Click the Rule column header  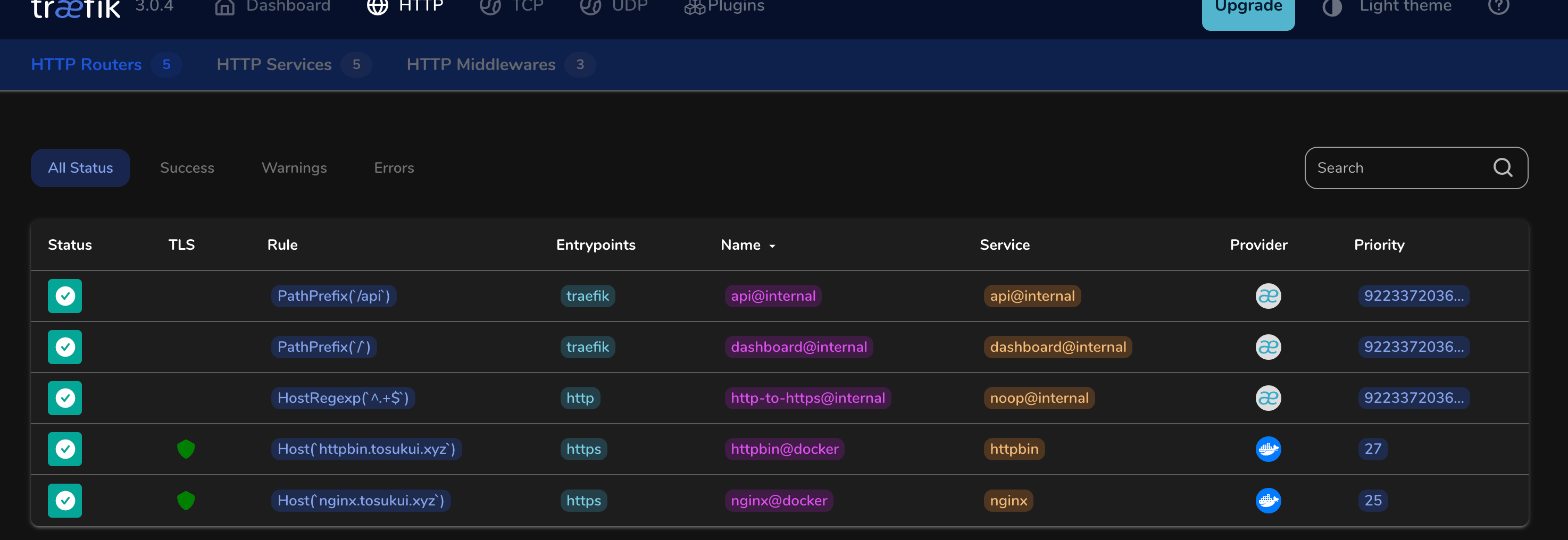pyautogui.click(x=282, y=245)
